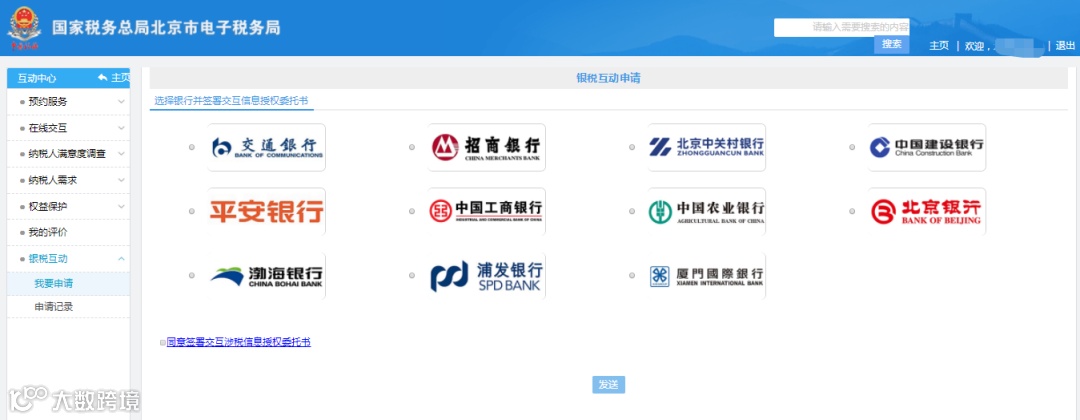Click the 搜索 search button

point(892,44)
